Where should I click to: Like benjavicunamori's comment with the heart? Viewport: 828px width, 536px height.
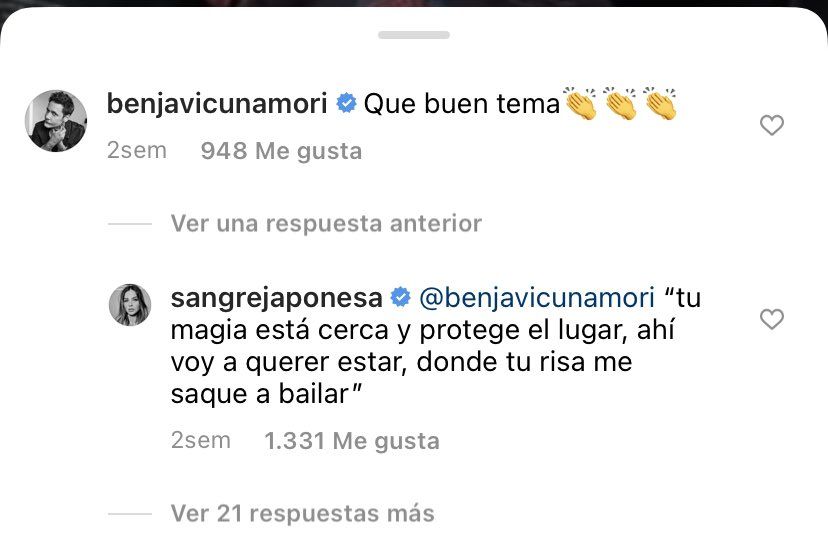tap(771, 125)
